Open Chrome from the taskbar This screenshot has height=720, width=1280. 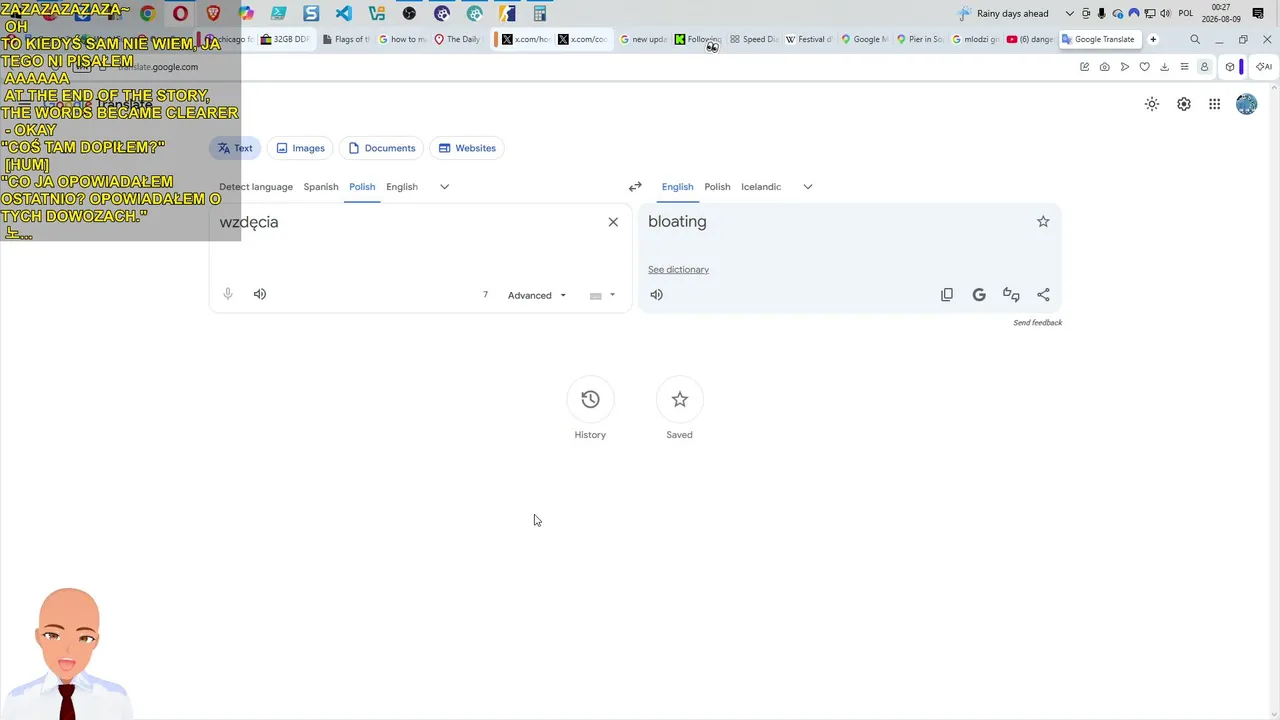click(147, 14)
